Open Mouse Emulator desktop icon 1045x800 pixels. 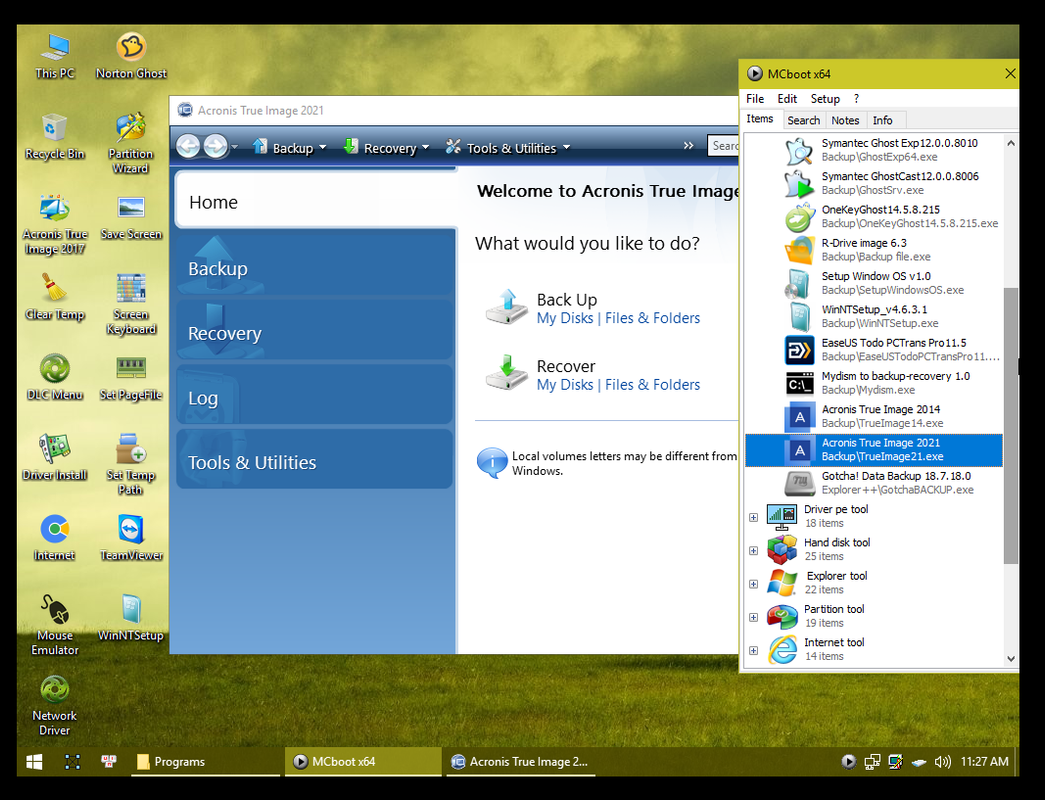tap(55, 625)
